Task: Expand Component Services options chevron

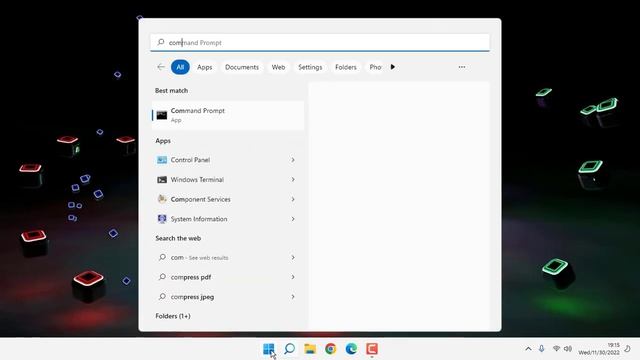Action: [x=293, y=199]
